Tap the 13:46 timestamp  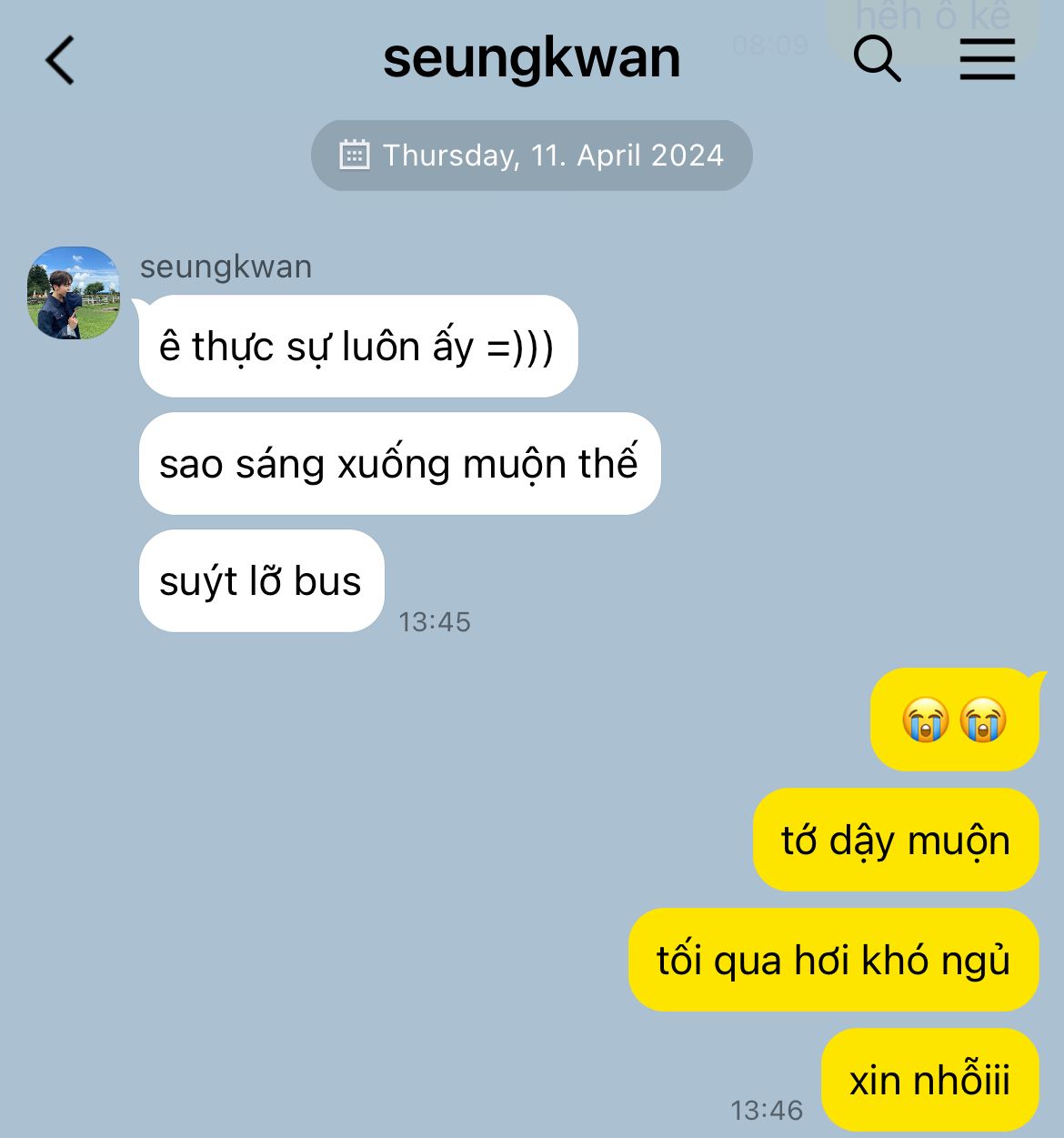[x=767, y=1110]
